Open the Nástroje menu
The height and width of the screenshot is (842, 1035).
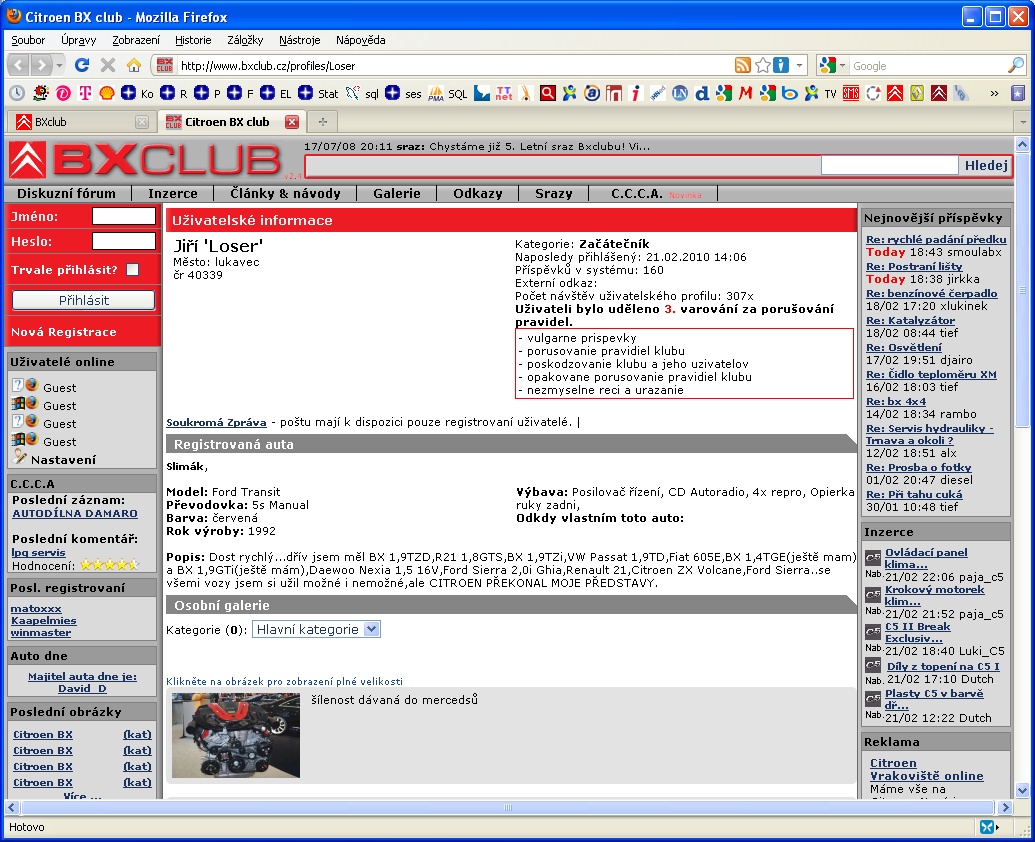(300, 40)
